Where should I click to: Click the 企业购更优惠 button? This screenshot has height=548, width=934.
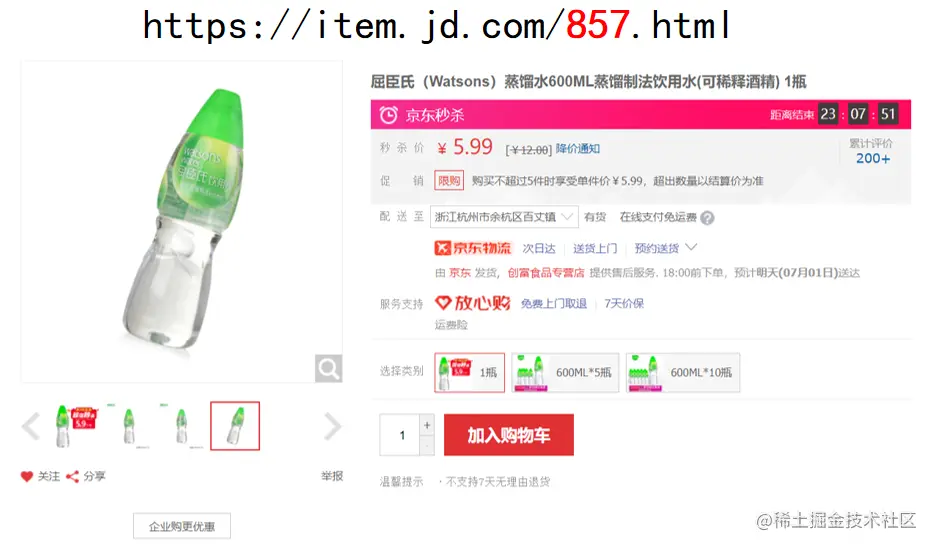coord(182,527)
